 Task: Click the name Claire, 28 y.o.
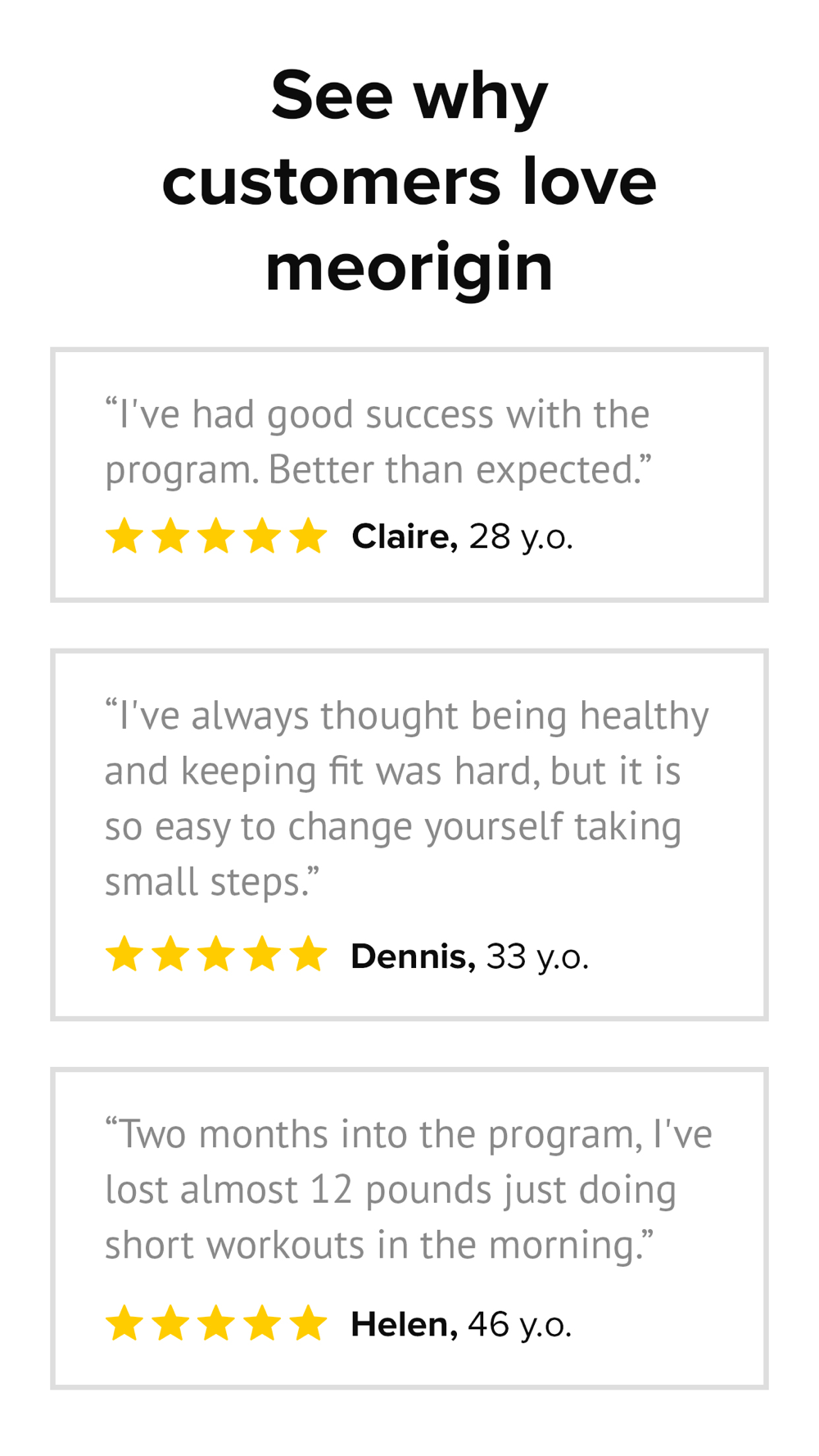[x=462, y=537]
